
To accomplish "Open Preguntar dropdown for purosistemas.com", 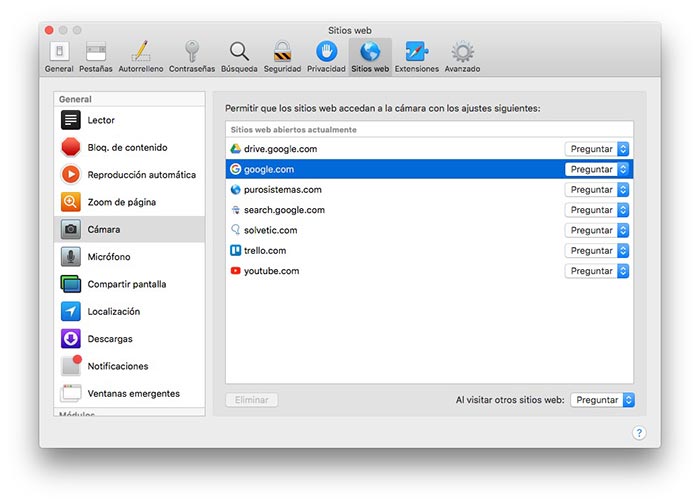I will click(597, 190).
